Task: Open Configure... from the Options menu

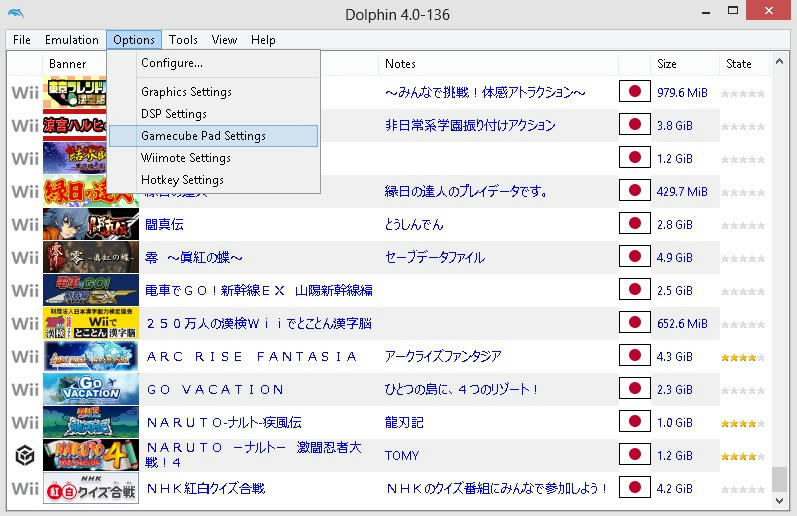Action: (172, 63)
